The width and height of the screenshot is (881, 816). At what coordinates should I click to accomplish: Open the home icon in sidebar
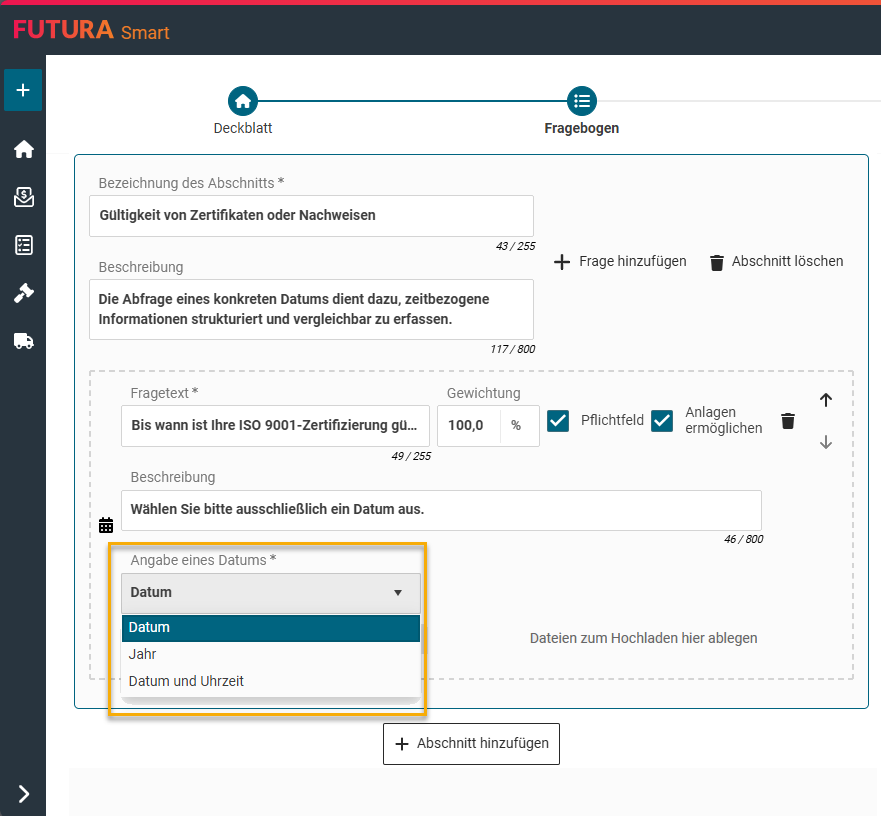pos(24,149)
